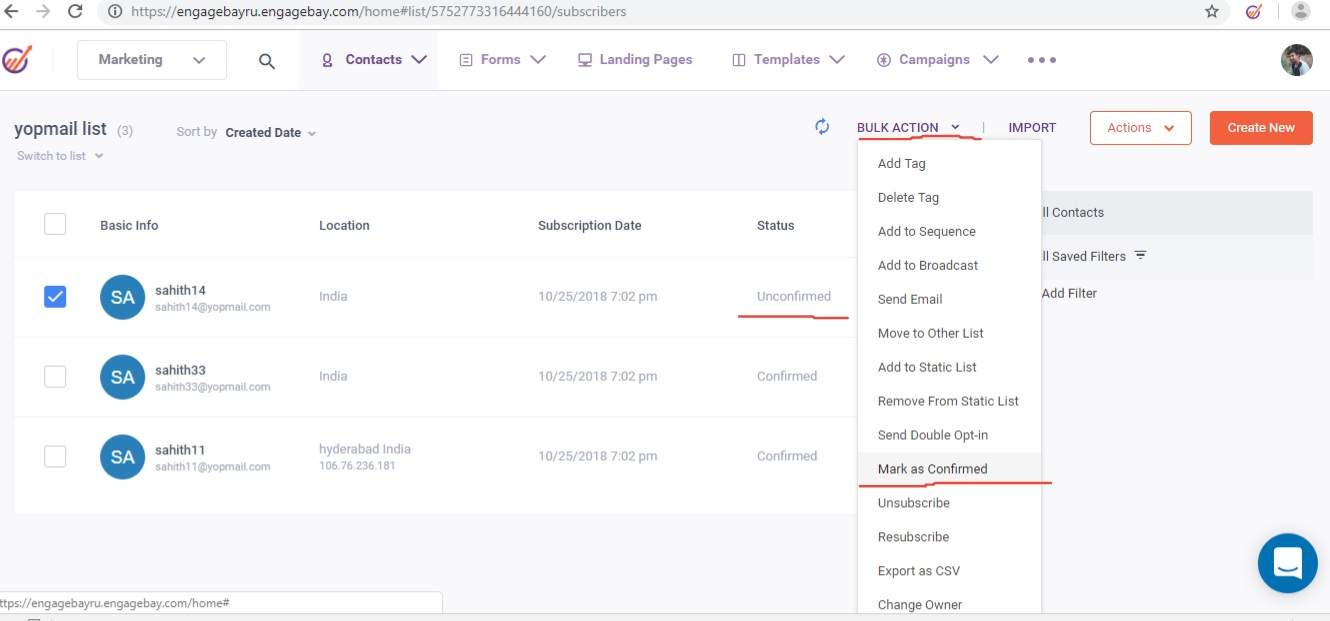The image size is (1330, 621).
Task: Select Mark as Confirmed menu option
Action: click(932, 469)
